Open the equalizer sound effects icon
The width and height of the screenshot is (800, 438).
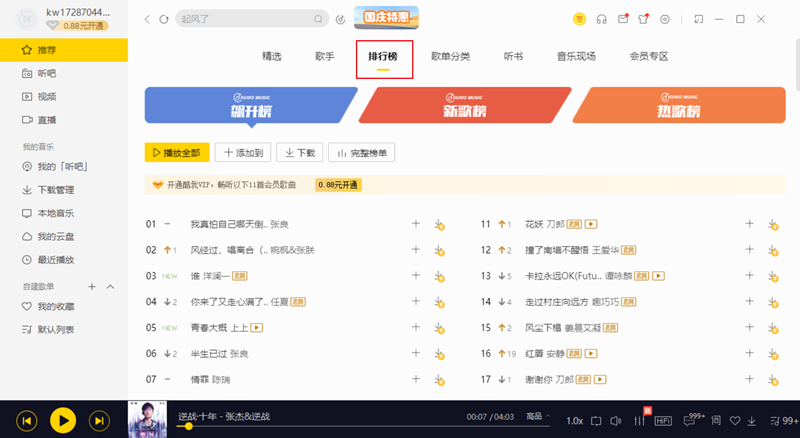click(639, 420)
